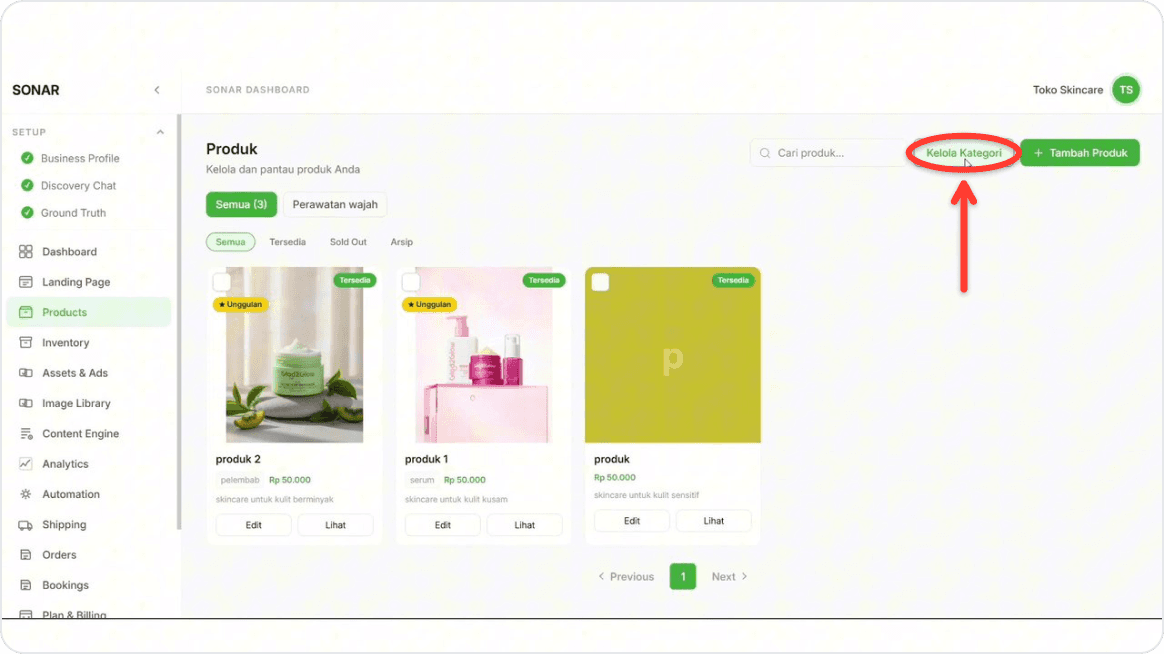Click the sidebar vertical scrollbar
The image size is (1164, 654).
pos(179,322)
